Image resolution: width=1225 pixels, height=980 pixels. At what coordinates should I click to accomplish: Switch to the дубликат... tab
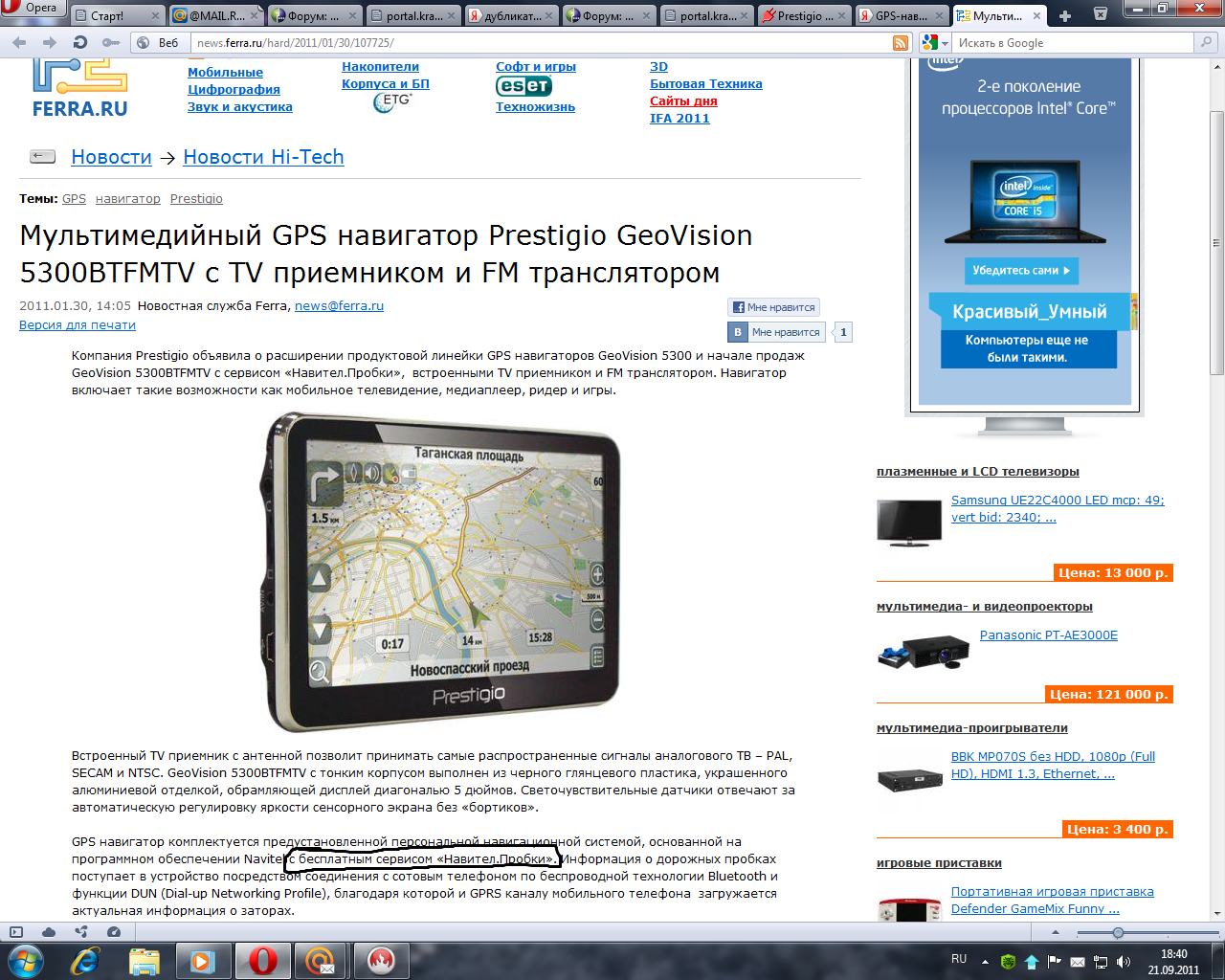tap(513, 16)
